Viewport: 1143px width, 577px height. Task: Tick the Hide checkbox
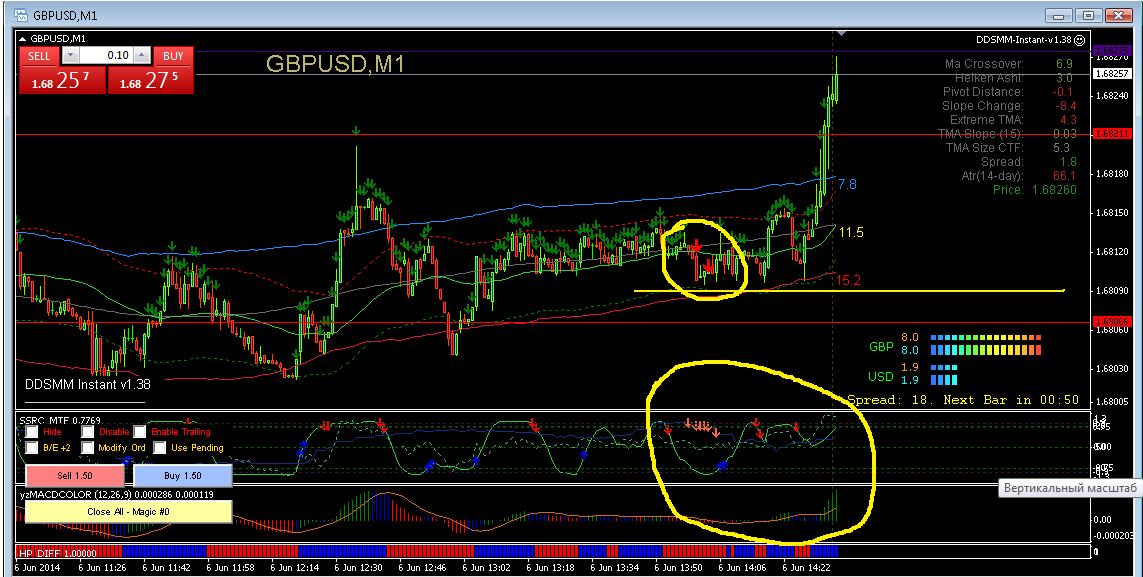pos(31,431)
